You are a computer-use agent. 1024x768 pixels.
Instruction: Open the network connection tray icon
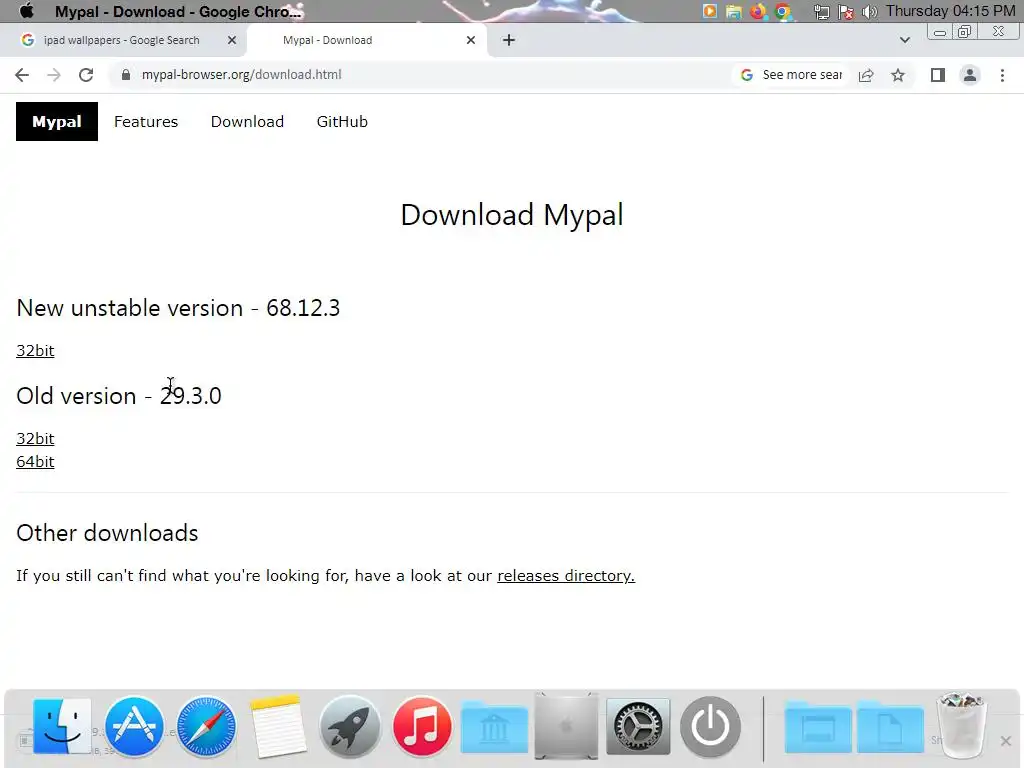tap(822, 12)
